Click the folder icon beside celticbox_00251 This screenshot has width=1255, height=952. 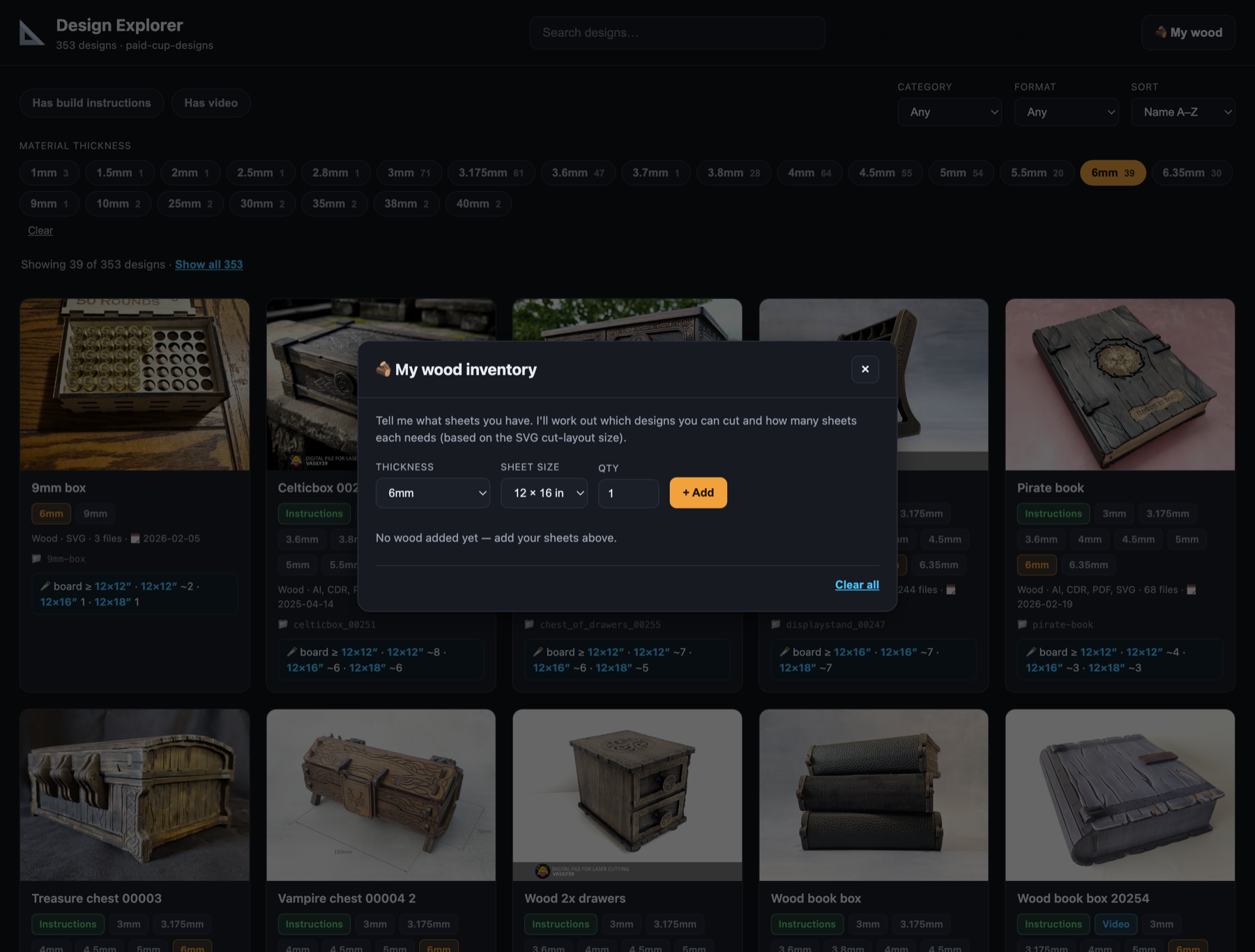pos(283,624)
